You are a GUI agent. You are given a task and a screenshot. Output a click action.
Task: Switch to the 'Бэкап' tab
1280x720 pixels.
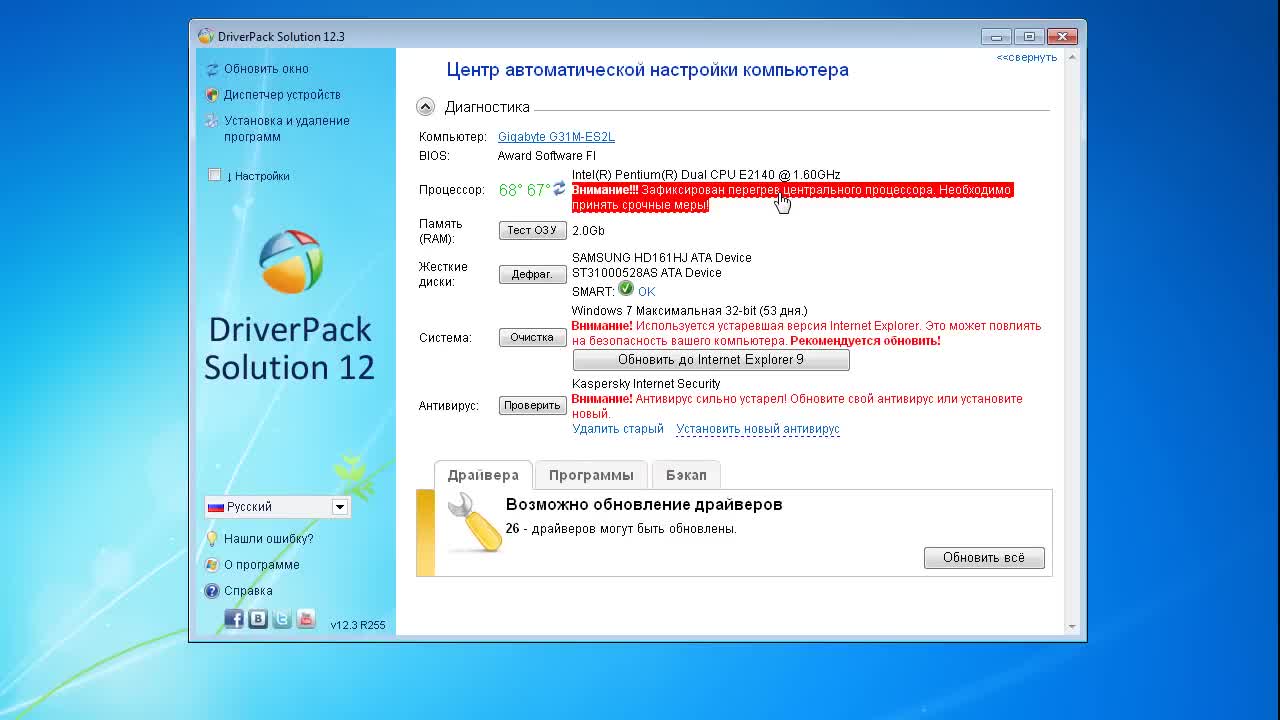click(686, 475)
